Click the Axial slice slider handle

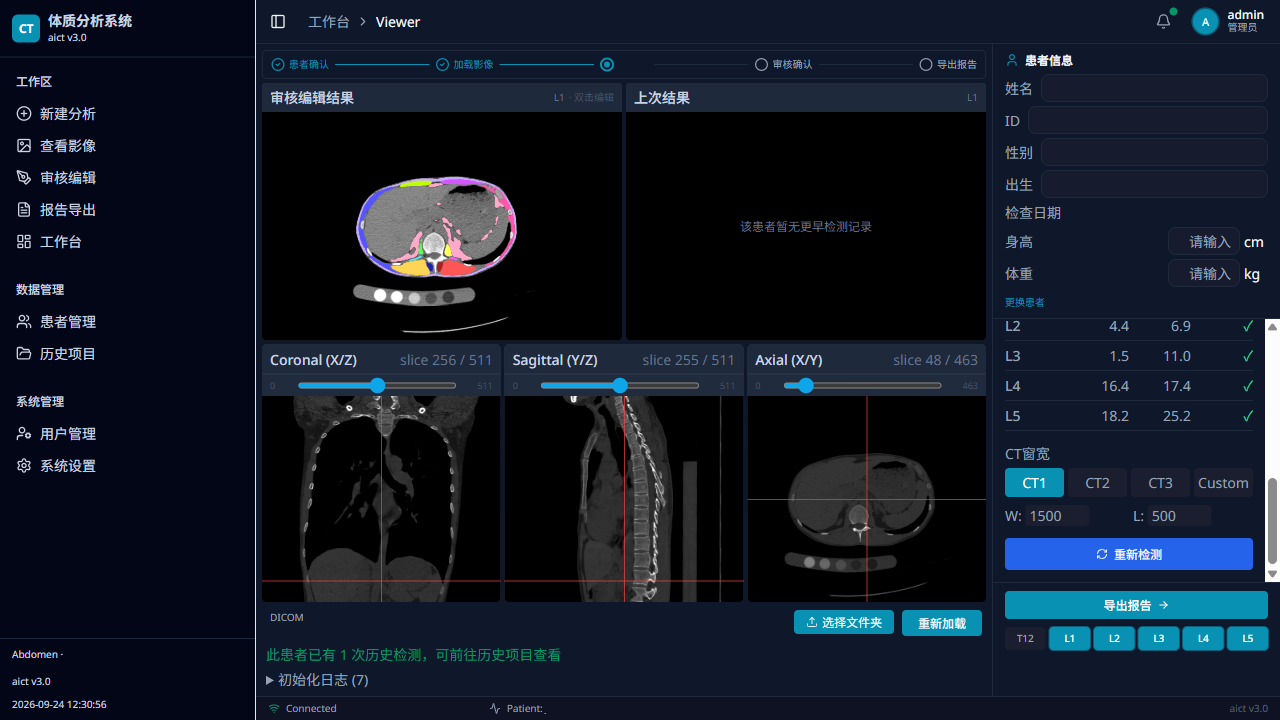(x=806, y=385)
